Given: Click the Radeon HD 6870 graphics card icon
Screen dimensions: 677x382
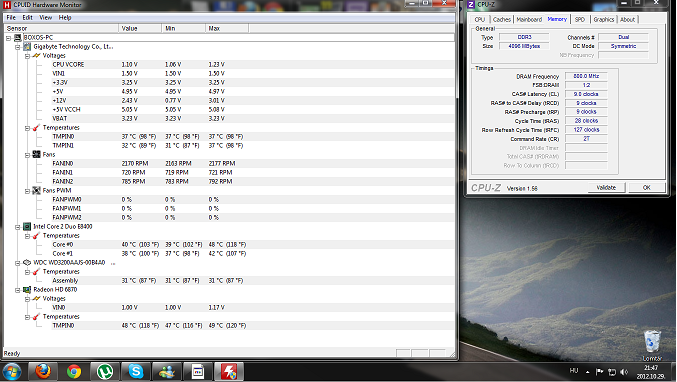Looking at the screenshot, I should click(27, 290).
